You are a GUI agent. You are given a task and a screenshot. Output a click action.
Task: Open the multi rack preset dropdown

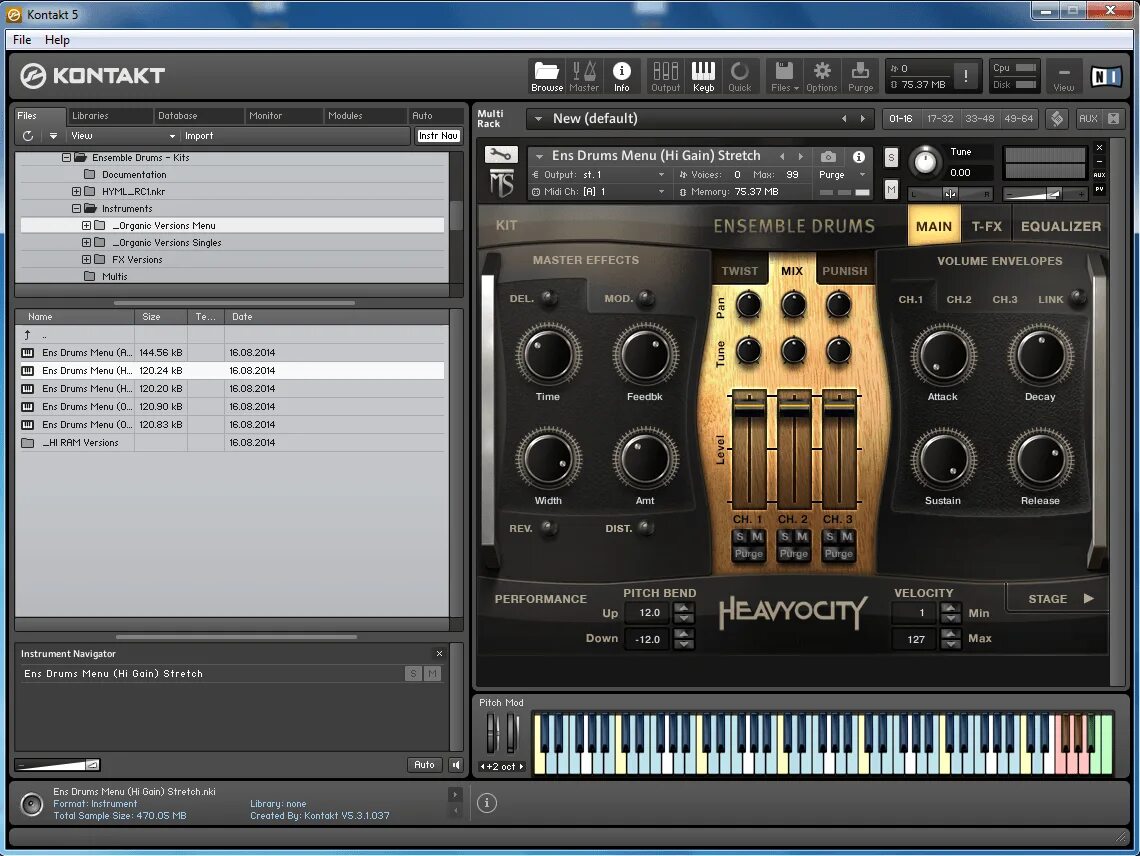pyautogui.click(x=538, y=119)
